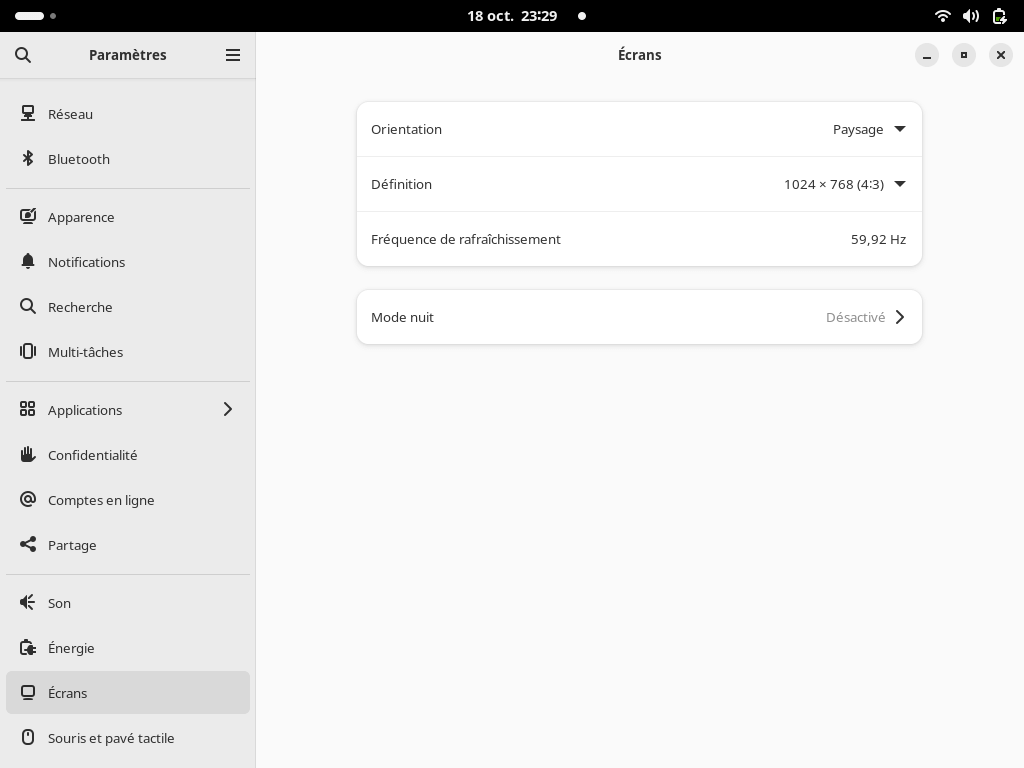Image resolution: width=1024 pixels, height=768 pixels.
Task: Open the settings search magnifier icon
Action: (23, 55)
